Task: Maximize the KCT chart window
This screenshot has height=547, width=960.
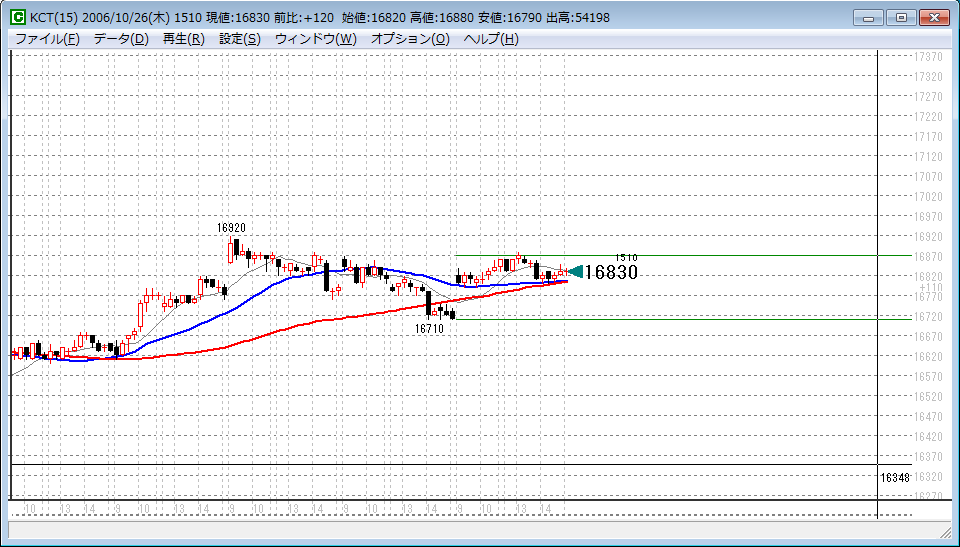Action: click(902, 17)
